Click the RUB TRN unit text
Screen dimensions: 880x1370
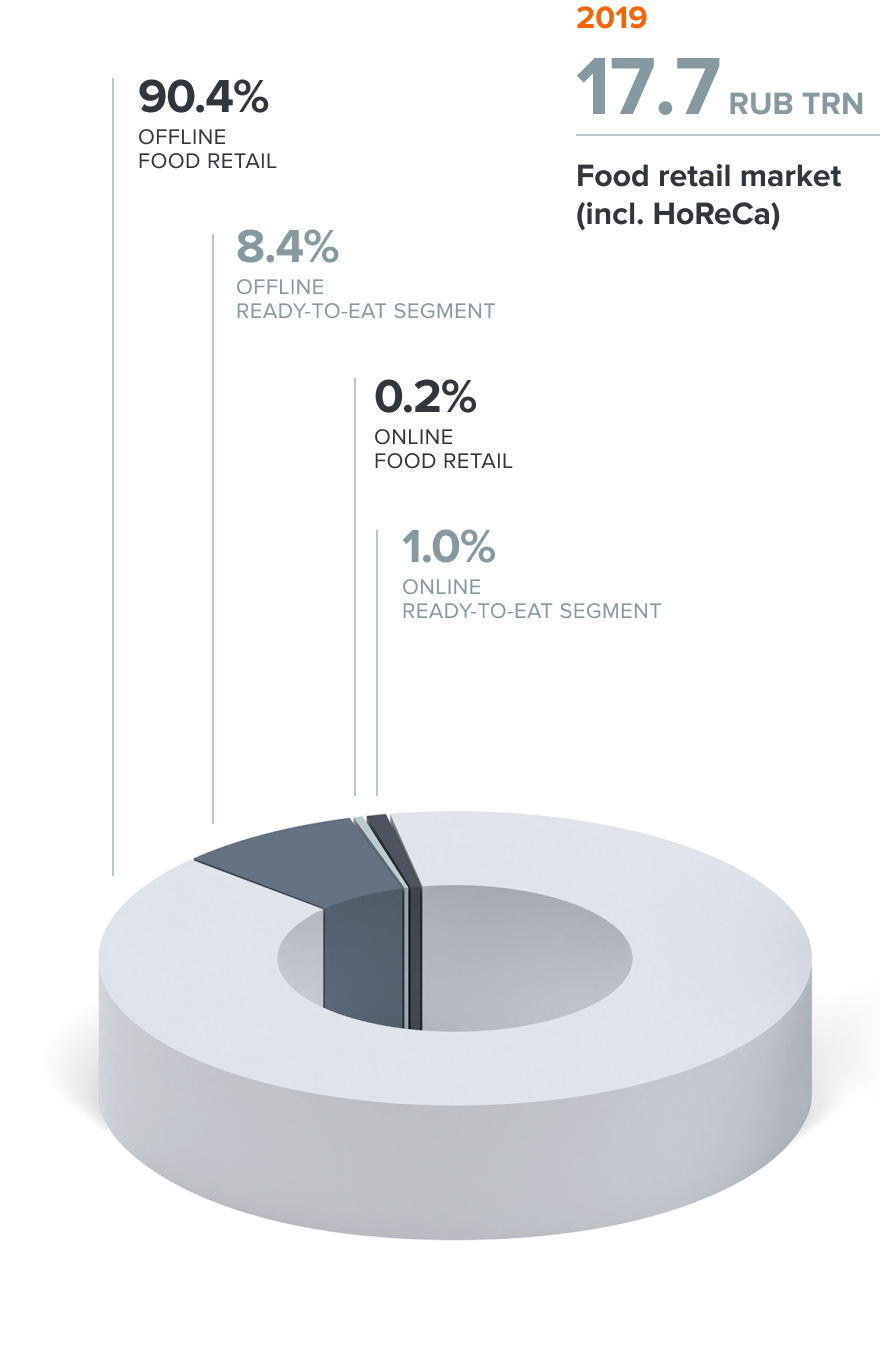795,103
